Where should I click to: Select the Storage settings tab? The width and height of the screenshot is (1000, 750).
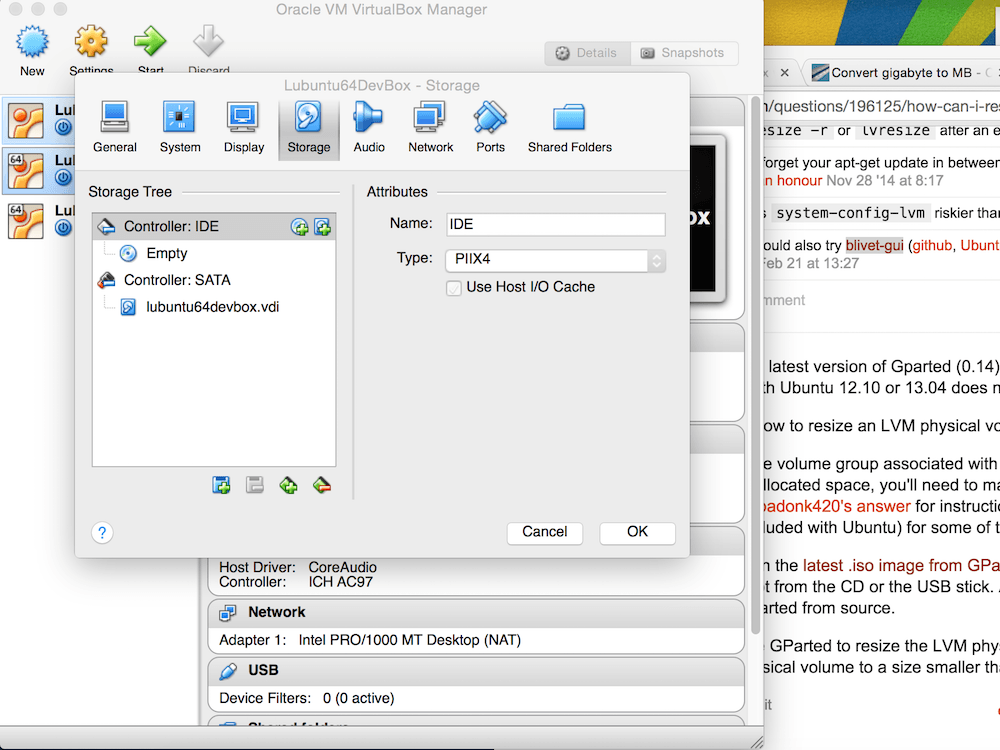(309, 128)
